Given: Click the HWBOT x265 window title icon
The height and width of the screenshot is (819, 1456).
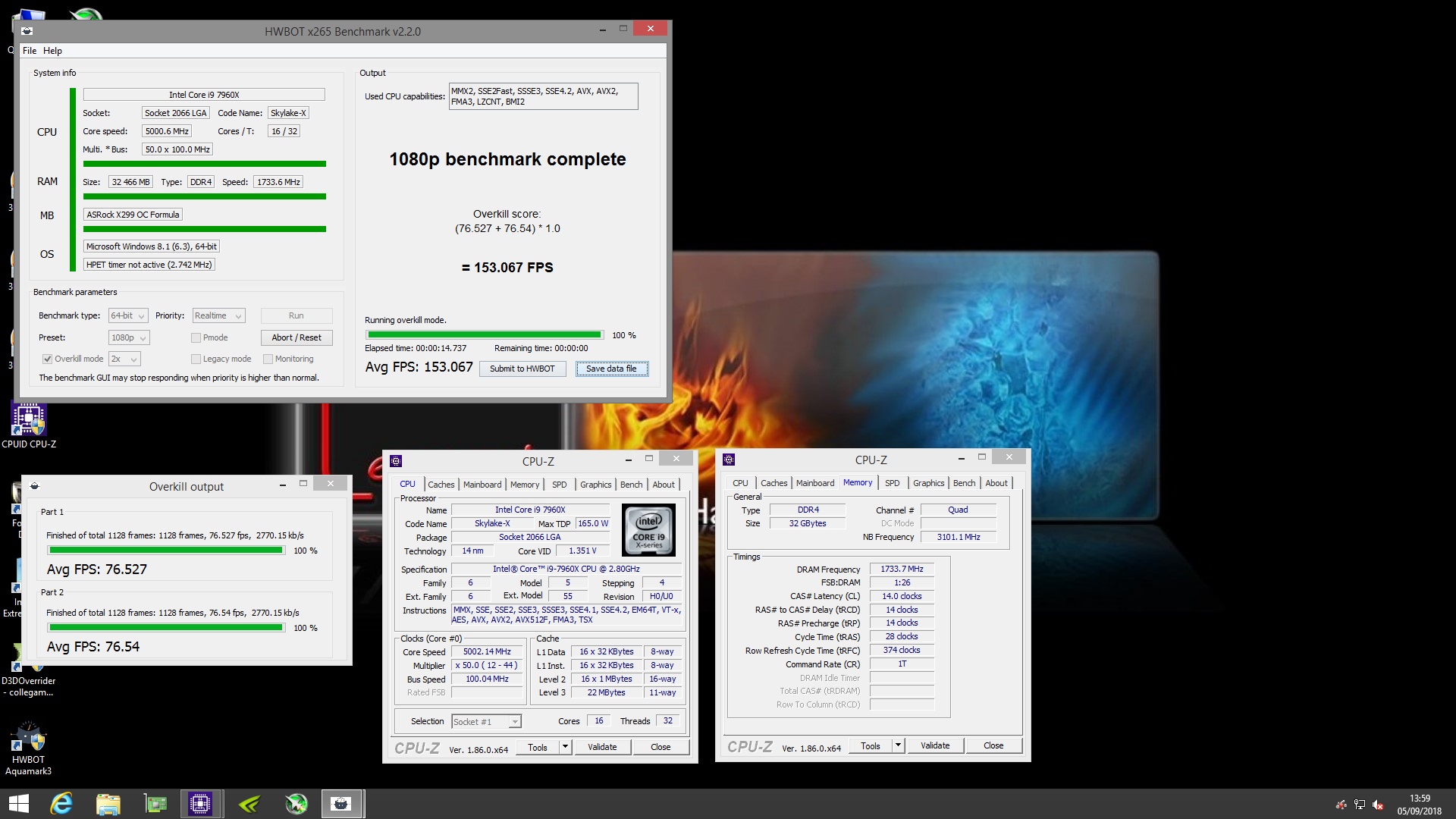Looking at the screenshot, I should (27, 31).
